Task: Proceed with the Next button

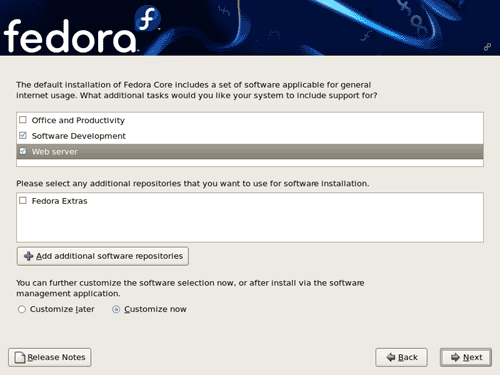Action: (x=466, y=357)
